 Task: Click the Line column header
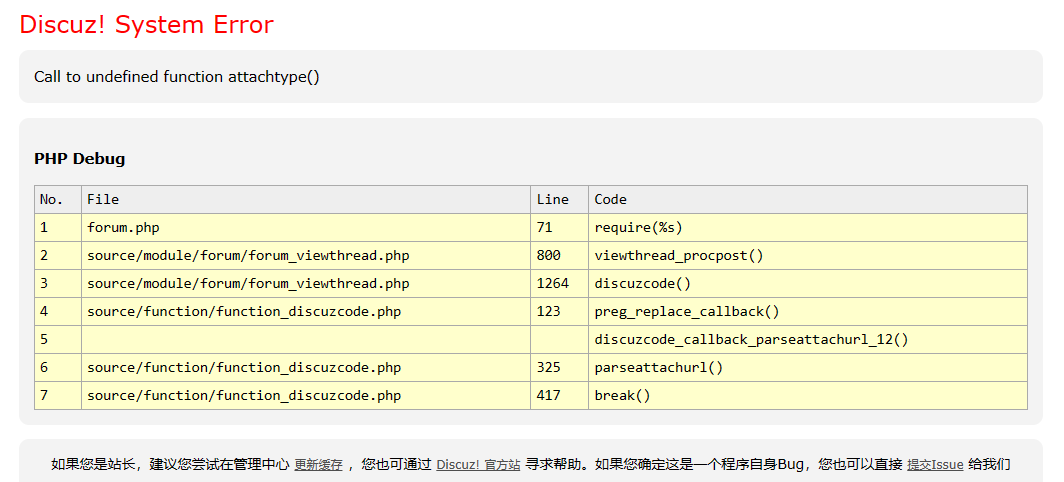(x=552, y=200)
